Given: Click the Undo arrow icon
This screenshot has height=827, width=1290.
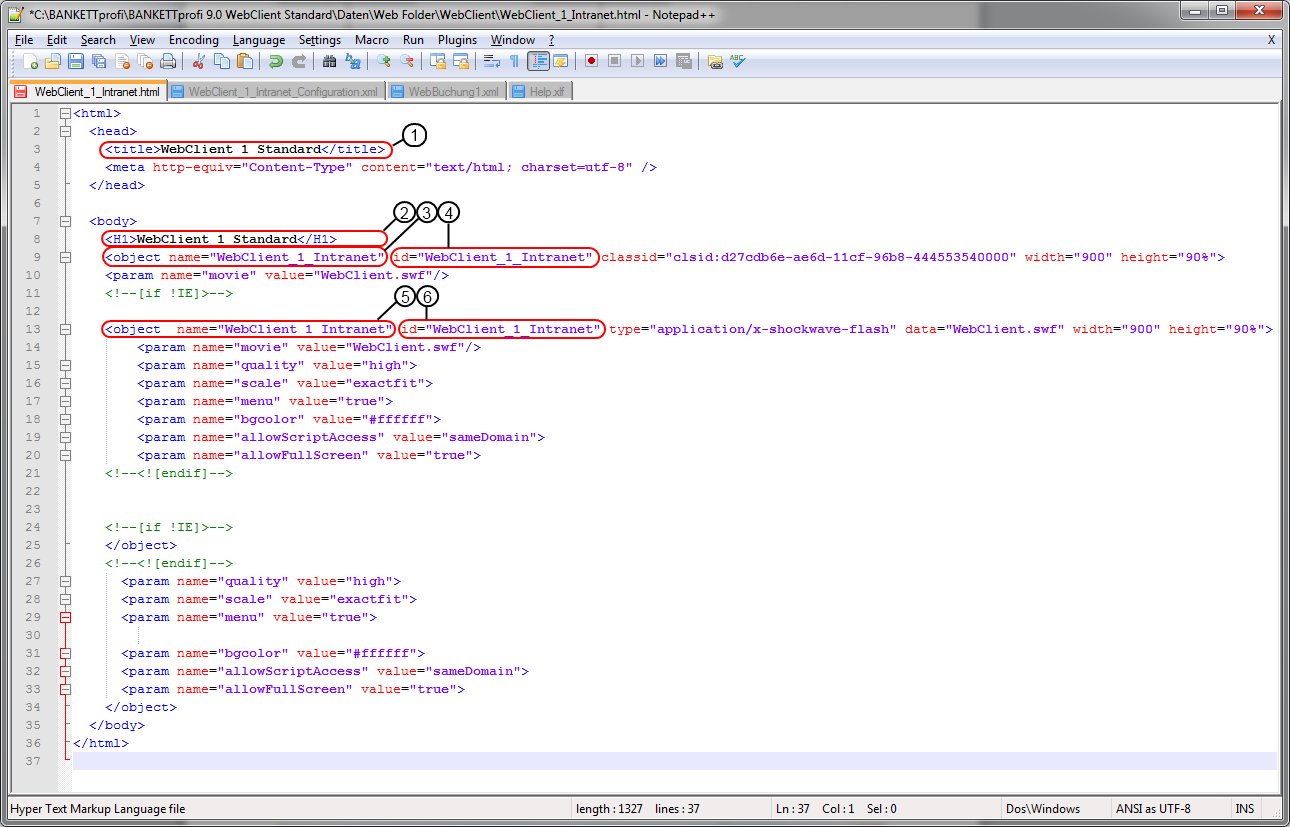Looking at the screenshot, I should coord(276,62).
